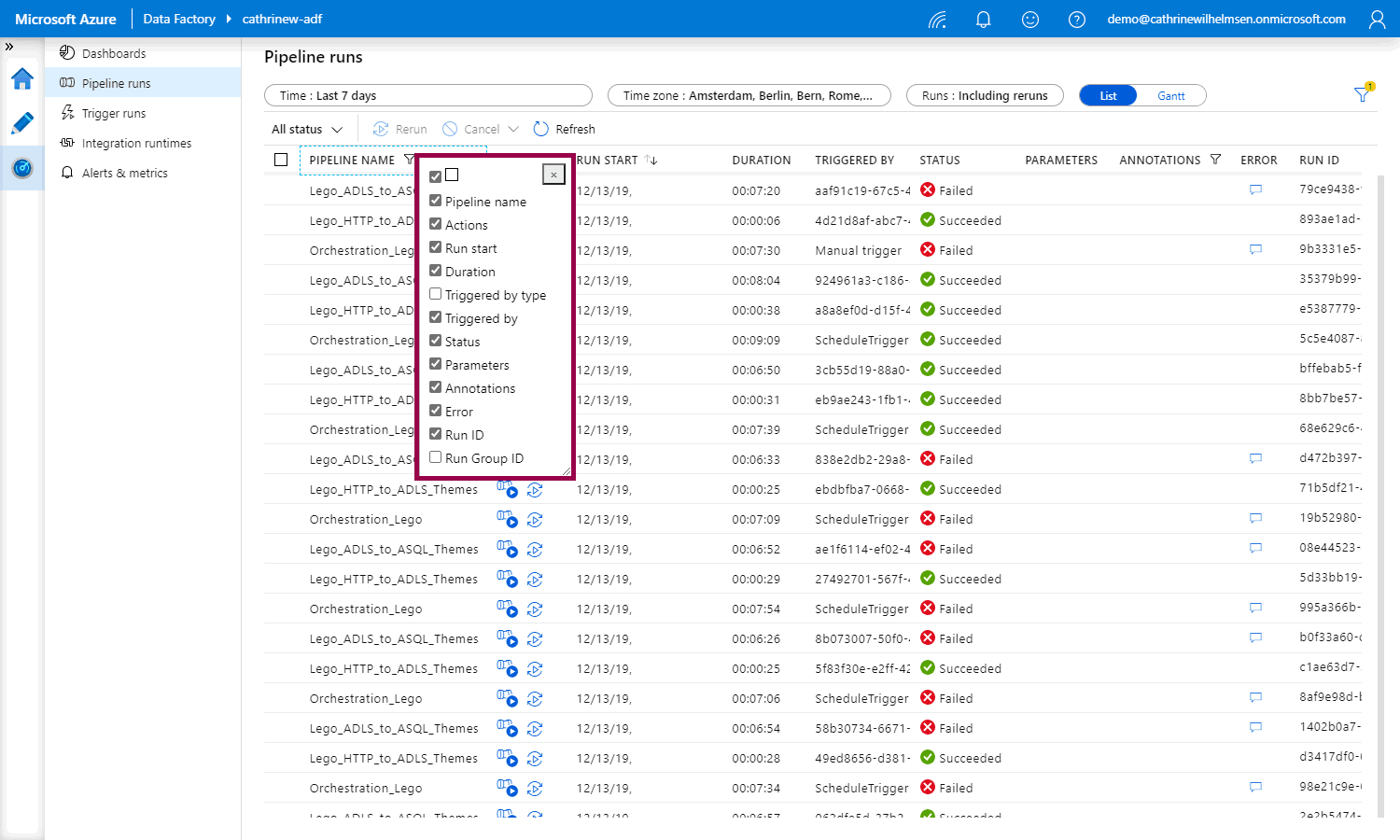Screen dimensions: 1400x840
Task: Expand the Cancel dropdown arrow
Action: (x=511, y=130)
